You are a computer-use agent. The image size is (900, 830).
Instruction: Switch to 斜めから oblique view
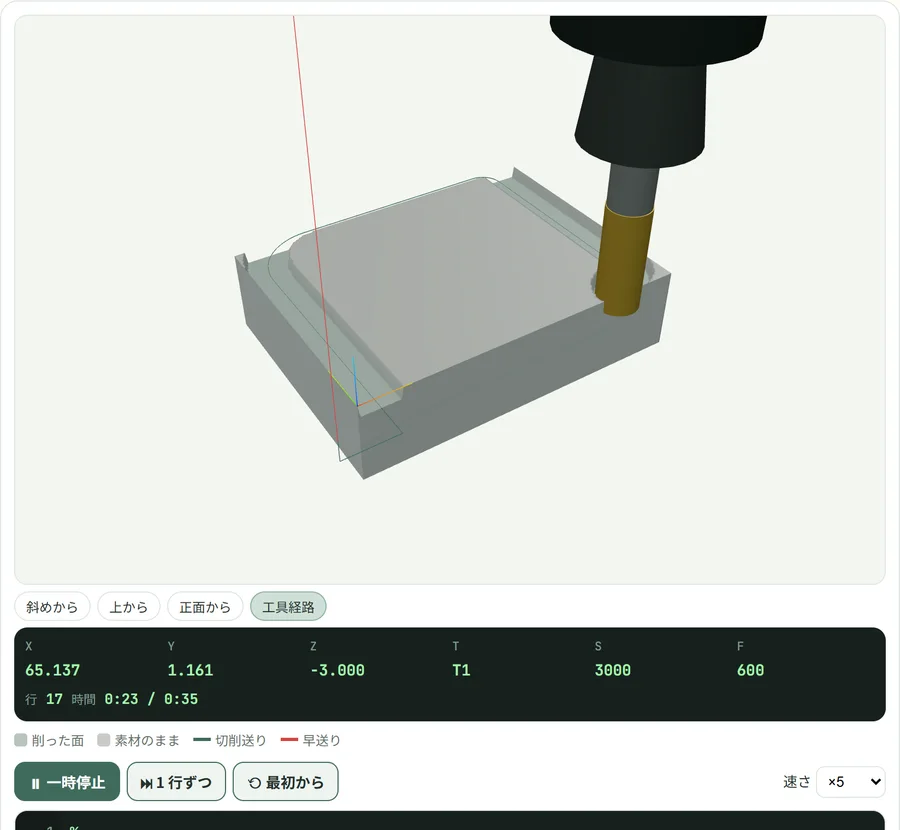pos(52,607)
